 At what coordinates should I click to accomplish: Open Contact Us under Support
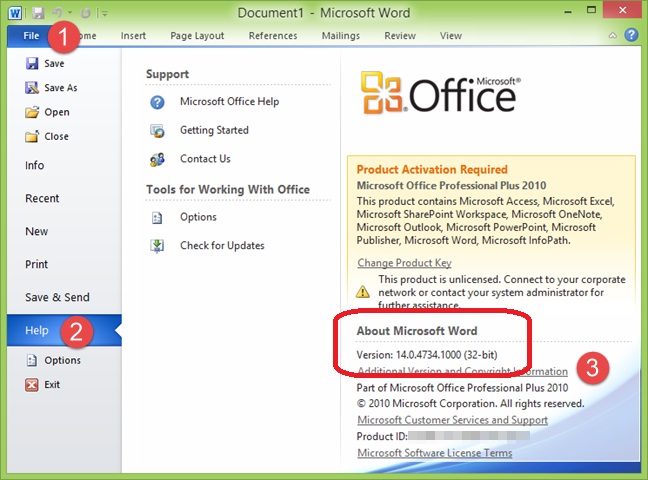[x=205, y=159]
